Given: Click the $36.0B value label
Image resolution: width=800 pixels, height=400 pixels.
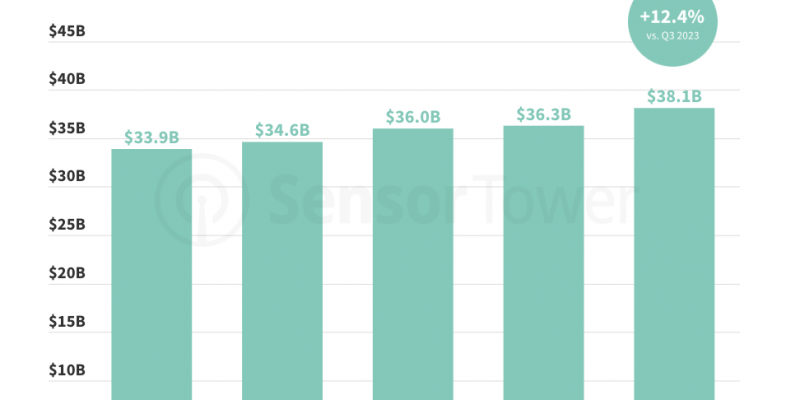Looking at the screenshot, I should [413, 117].
